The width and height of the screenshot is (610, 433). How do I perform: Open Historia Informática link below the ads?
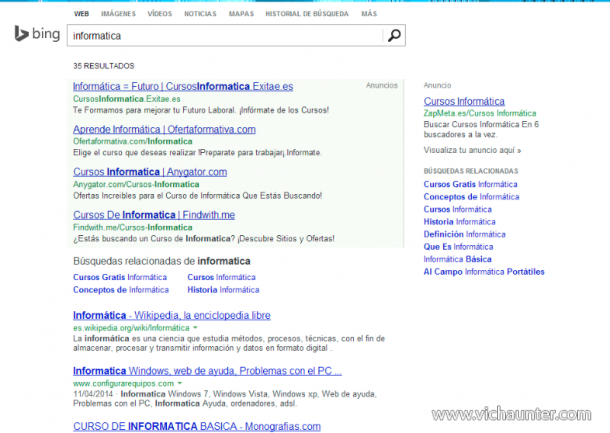click(223, 290)
